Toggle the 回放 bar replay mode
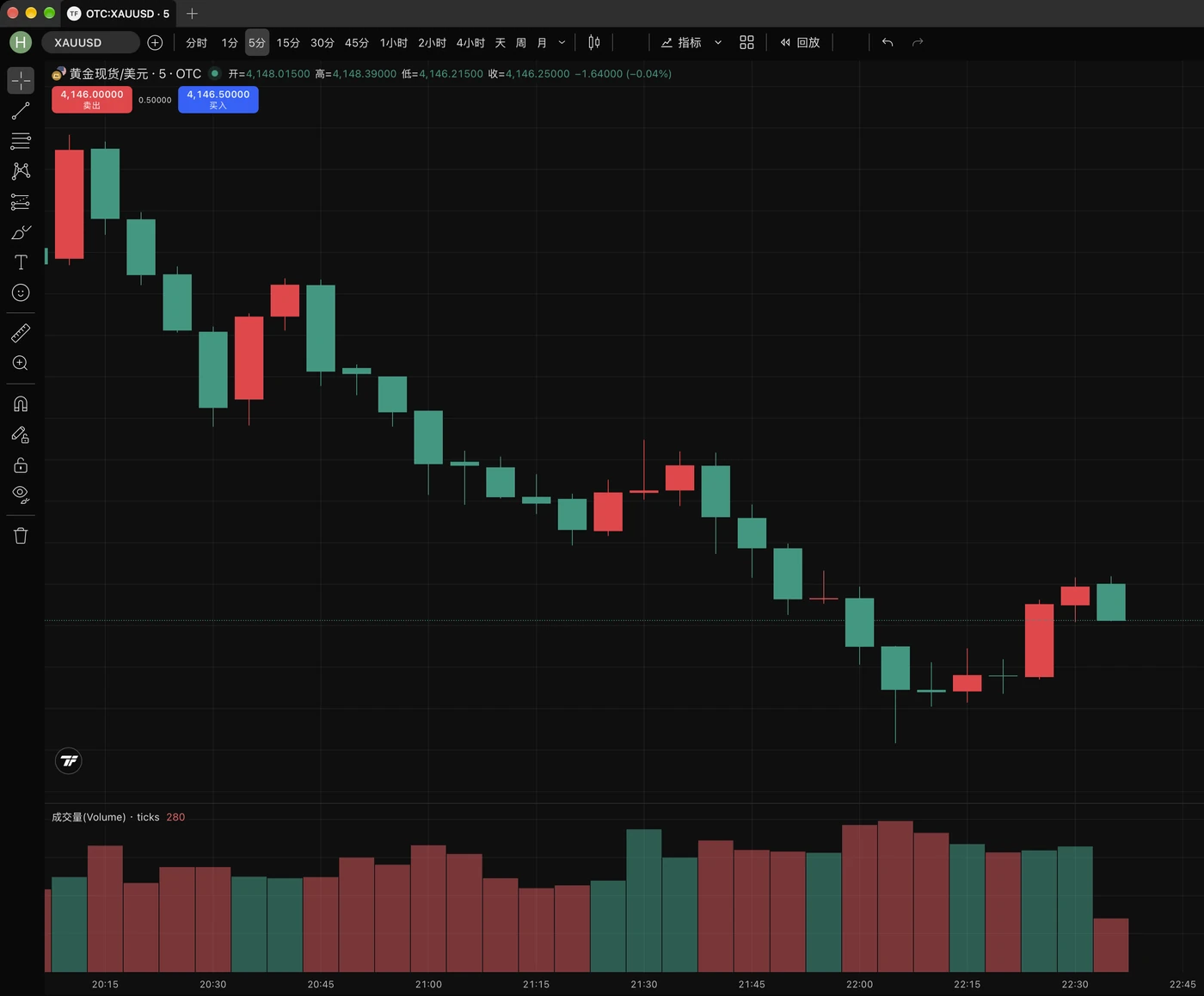1204x996 pixels. (x=800, y=42)
